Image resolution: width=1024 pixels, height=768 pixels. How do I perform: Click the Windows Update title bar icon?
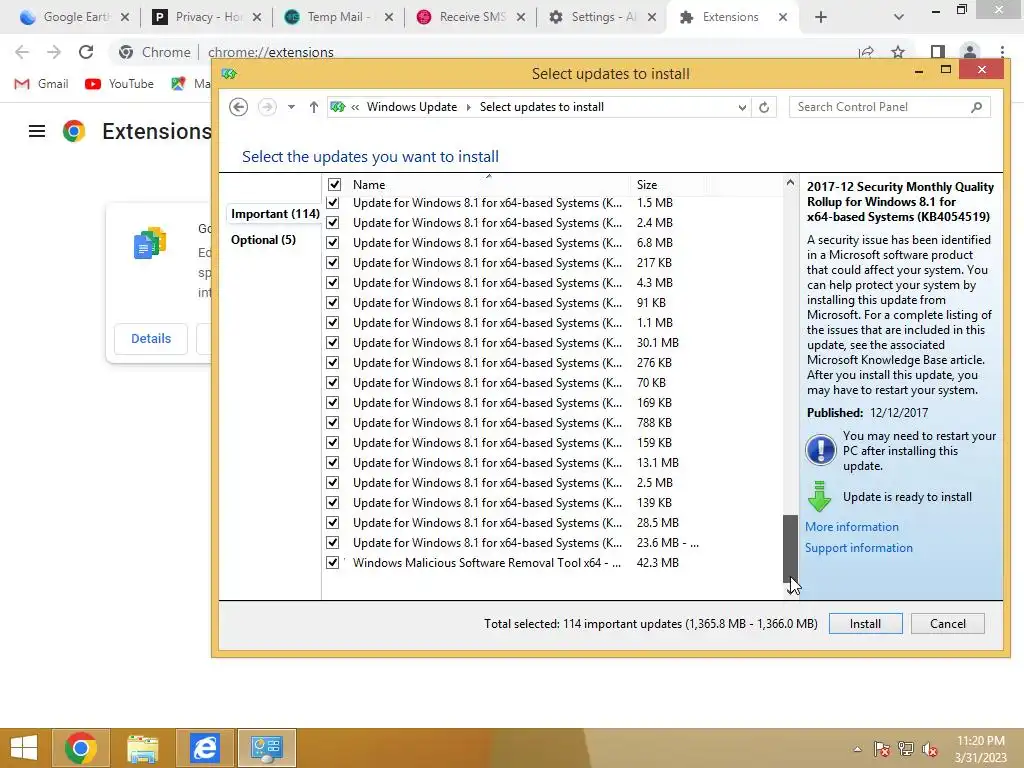229,74
